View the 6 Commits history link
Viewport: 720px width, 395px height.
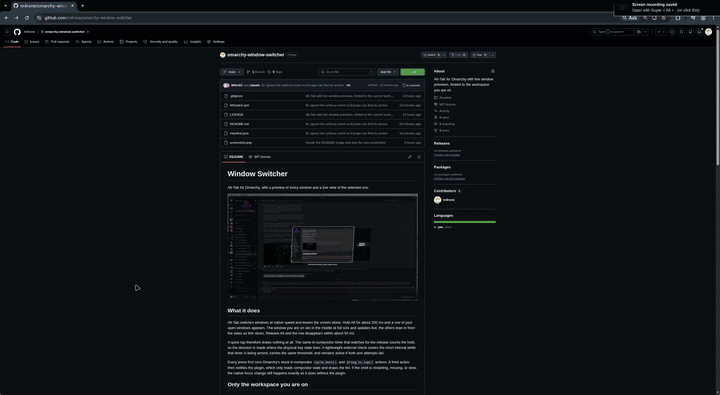[411, 85]
